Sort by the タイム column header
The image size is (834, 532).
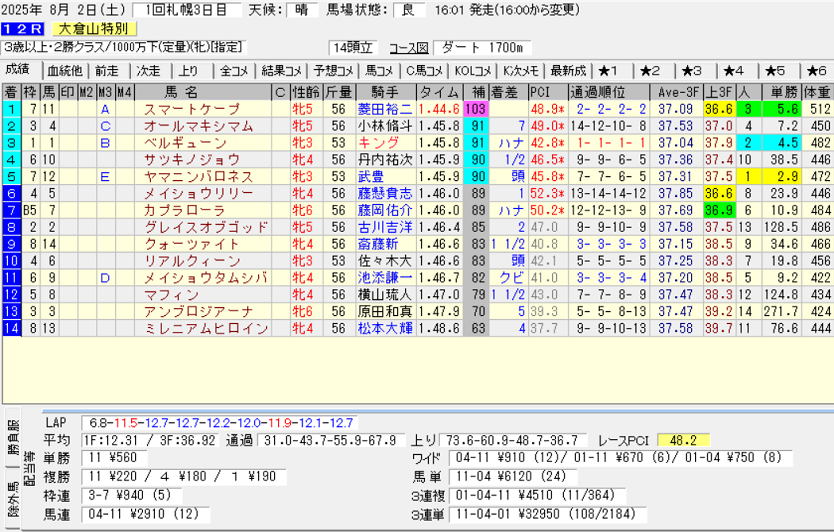(439, 92)
